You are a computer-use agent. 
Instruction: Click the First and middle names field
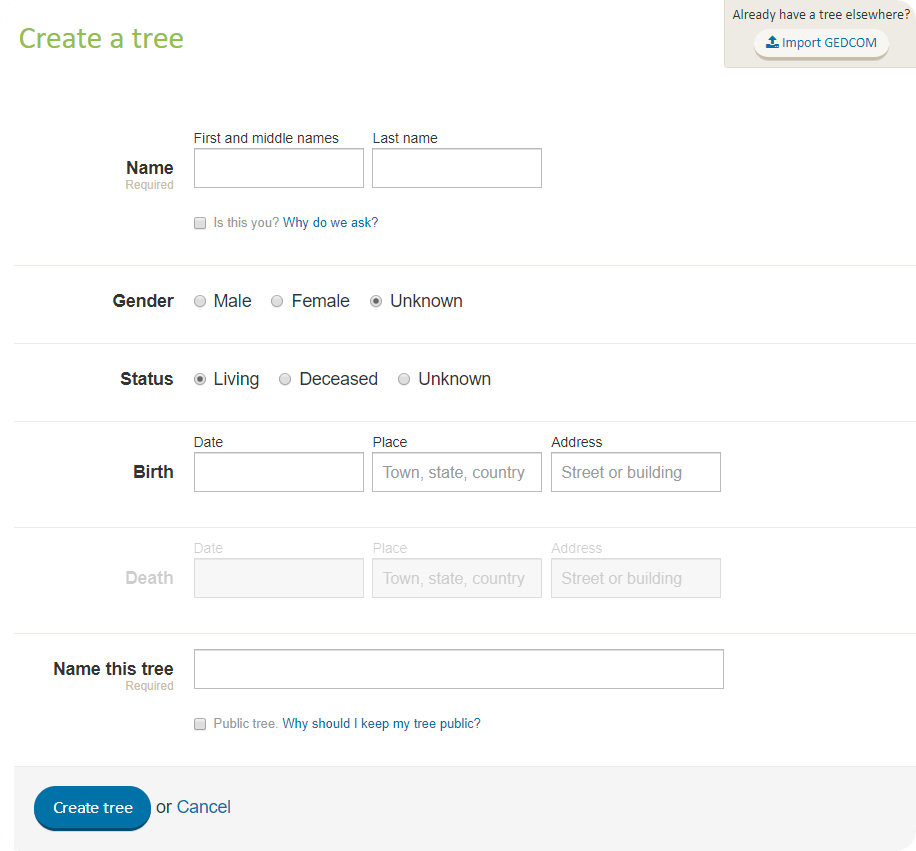tap(278, 168)
